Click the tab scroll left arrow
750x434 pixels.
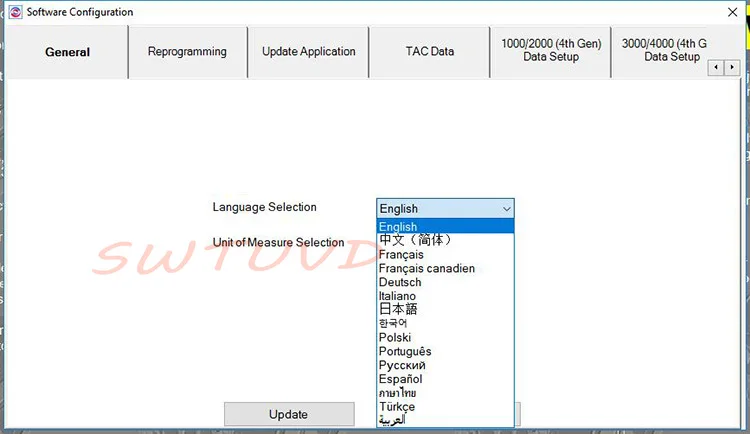[716, 67]
